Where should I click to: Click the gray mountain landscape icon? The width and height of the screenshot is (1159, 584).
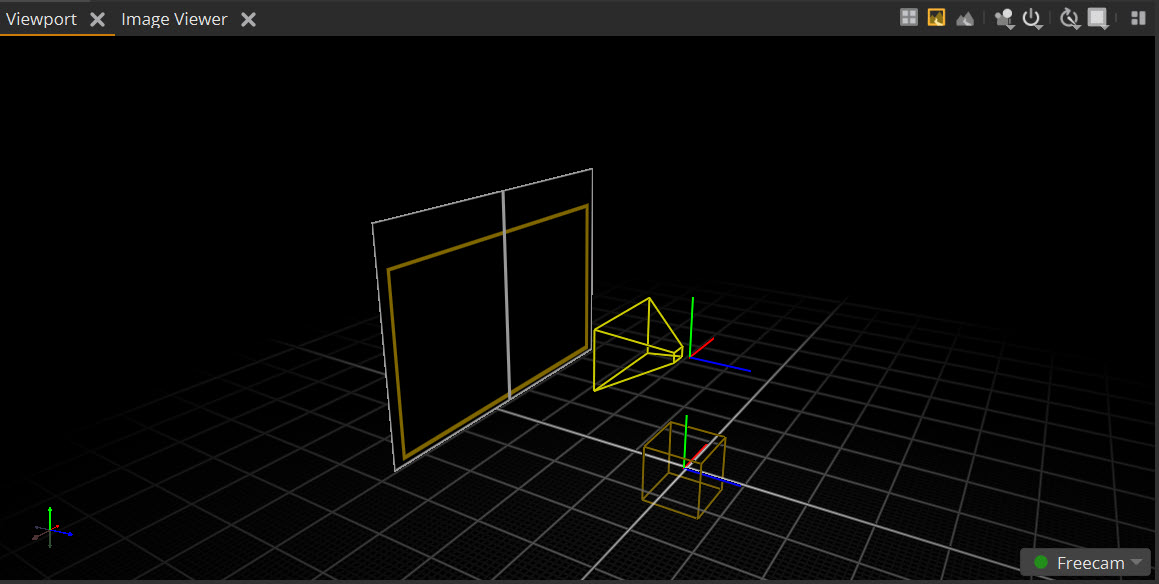(964, 18)
